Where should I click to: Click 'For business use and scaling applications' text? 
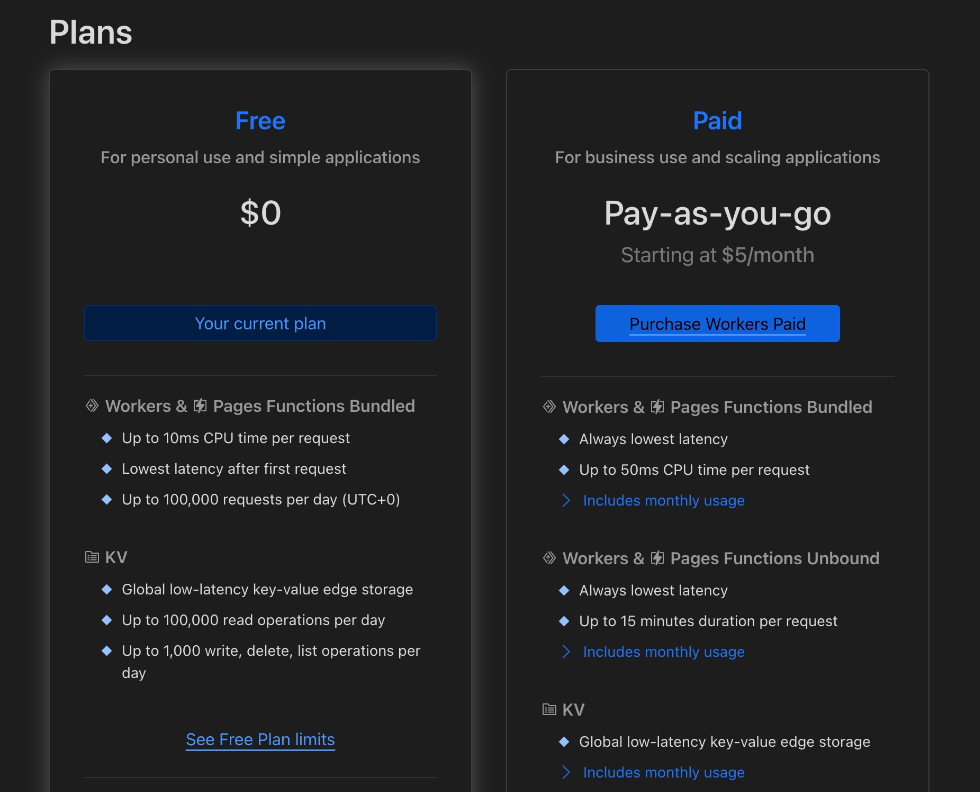(x=717, y=158)
